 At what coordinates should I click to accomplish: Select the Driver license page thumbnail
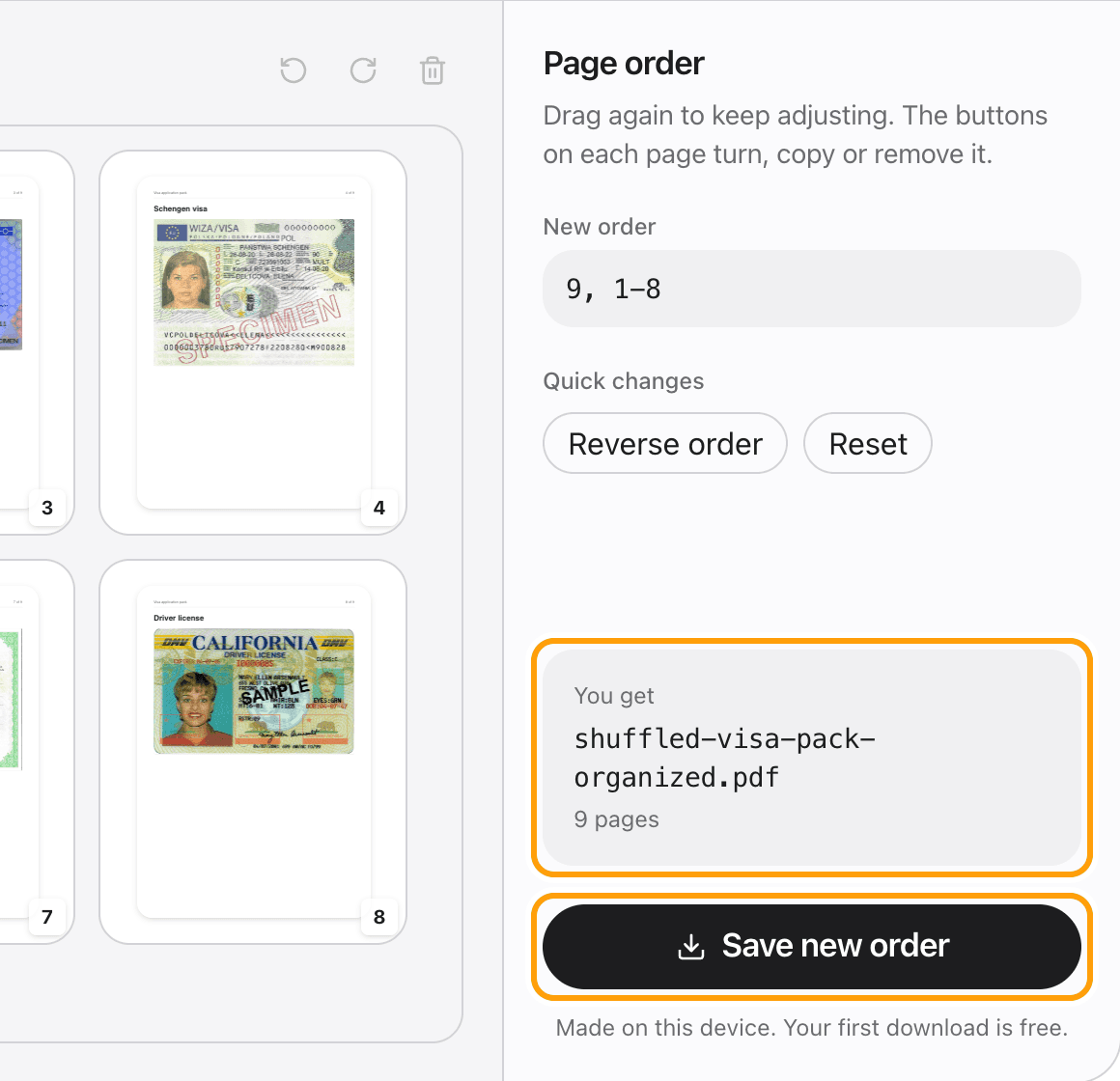click(253, 751)
